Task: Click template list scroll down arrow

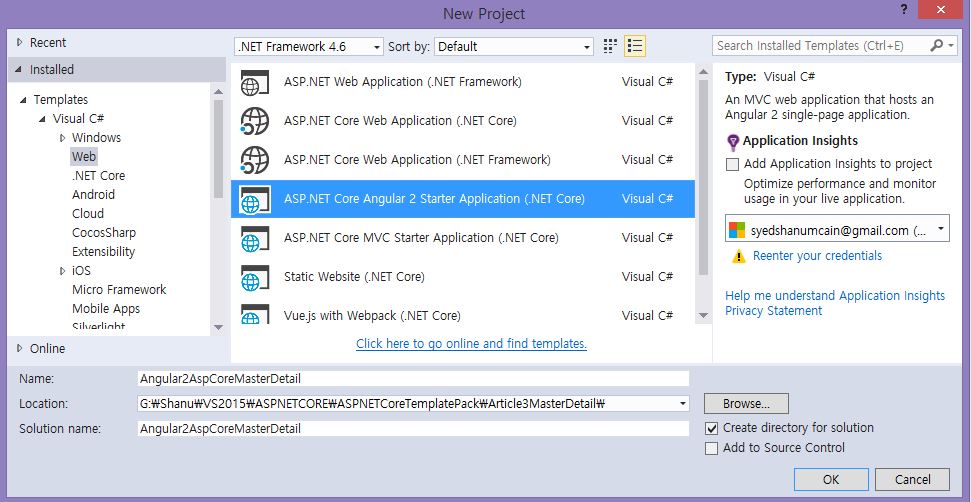Action: (x=703, y=316)
